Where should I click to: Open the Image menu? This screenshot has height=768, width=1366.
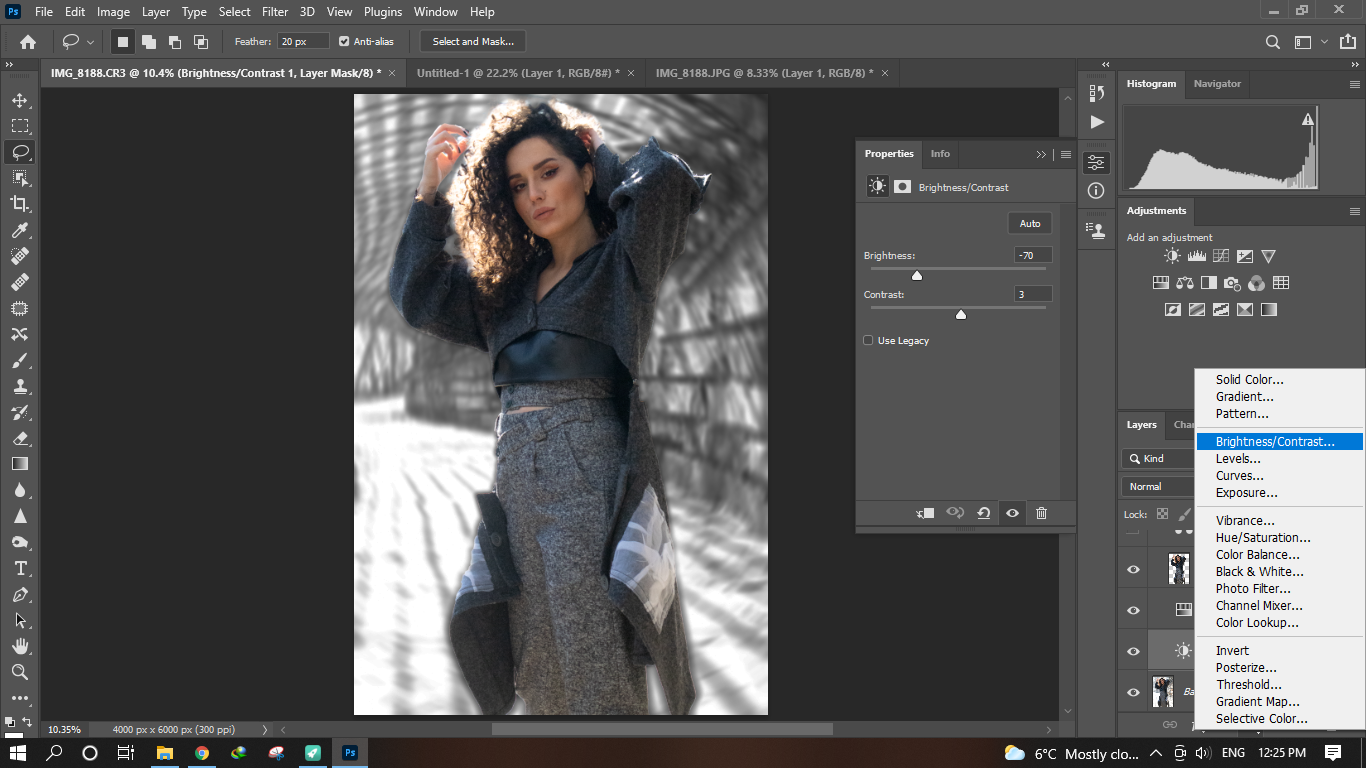(x=113, y=12)
